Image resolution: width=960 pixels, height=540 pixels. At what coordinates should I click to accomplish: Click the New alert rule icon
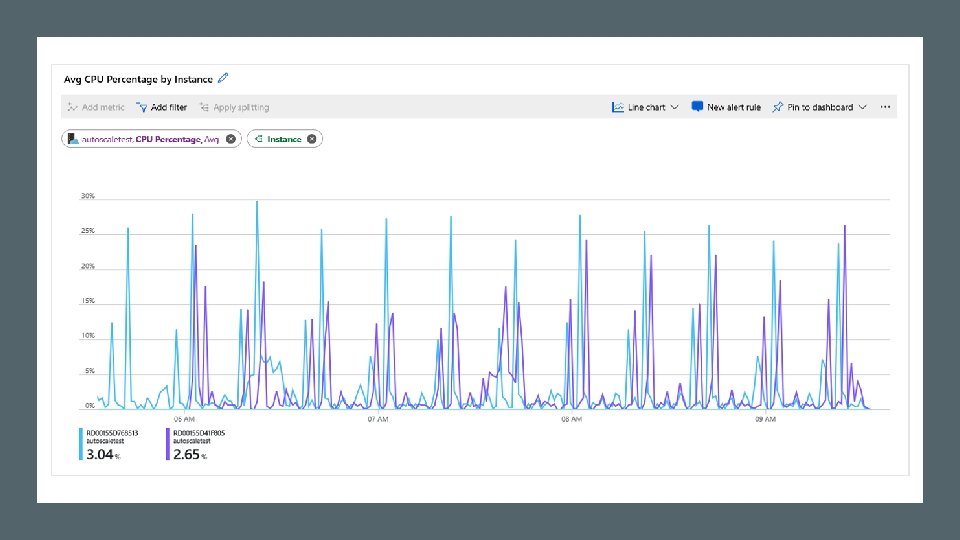[697, 107]
